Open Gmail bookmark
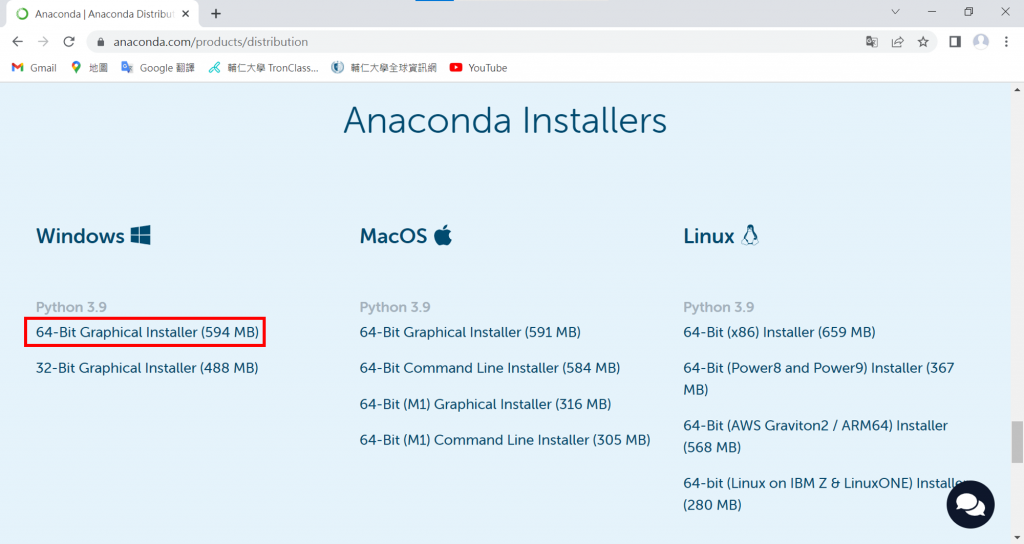The height and width of the screenshot is (544, 1024). point(35,68)
